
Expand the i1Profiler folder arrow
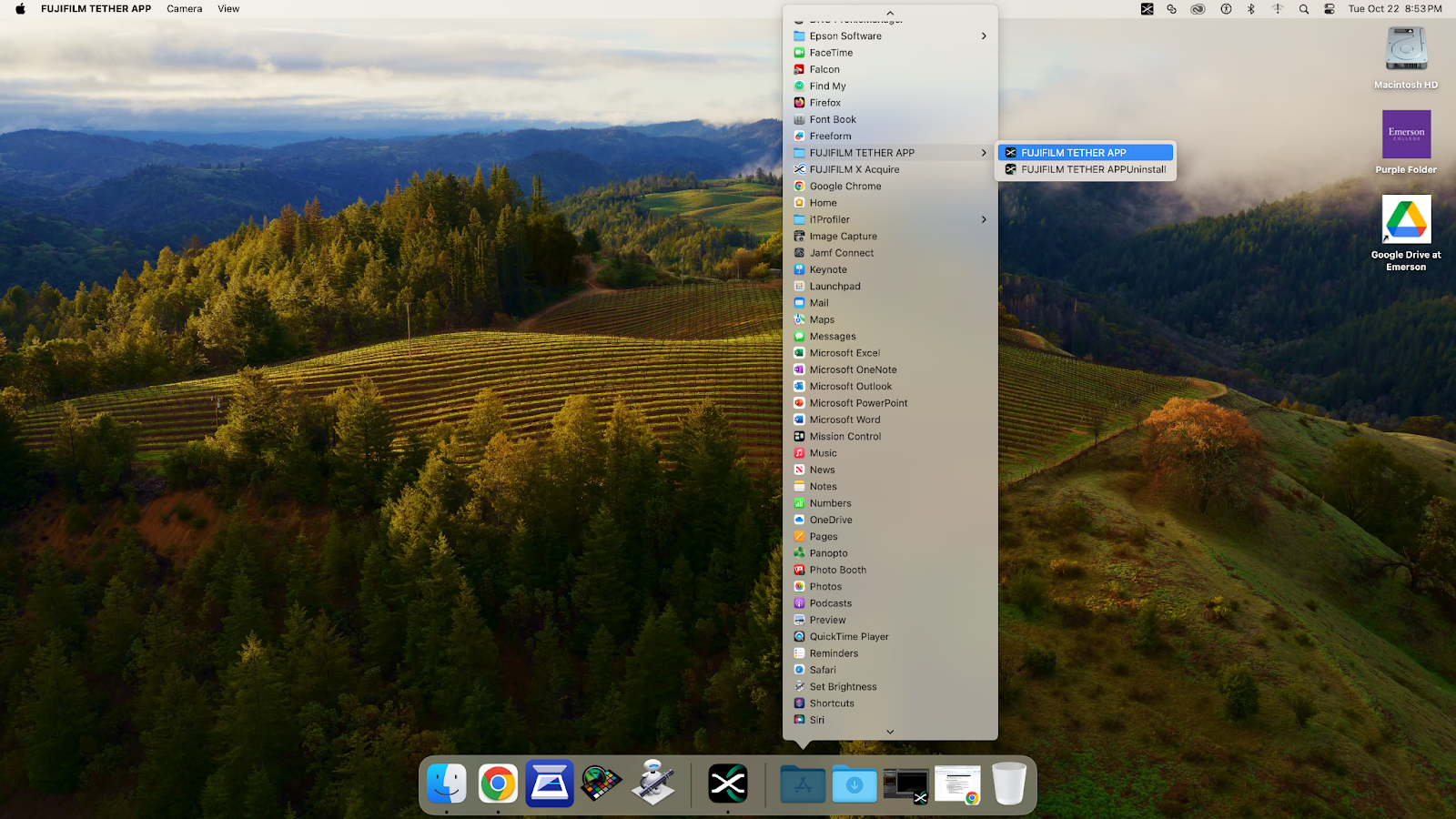click(x=984, y=219)
